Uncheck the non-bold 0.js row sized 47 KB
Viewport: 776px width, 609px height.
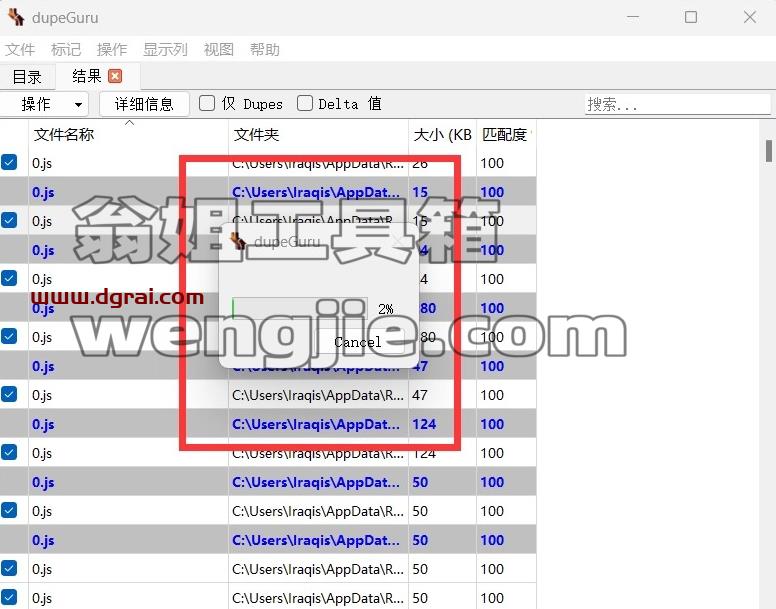9,394
